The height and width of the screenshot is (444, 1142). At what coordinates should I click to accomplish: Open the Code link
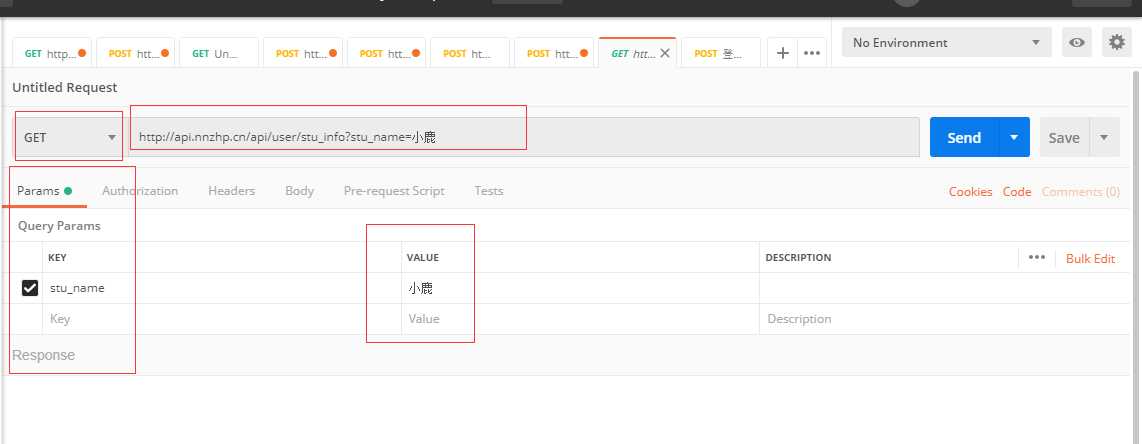1017,191
